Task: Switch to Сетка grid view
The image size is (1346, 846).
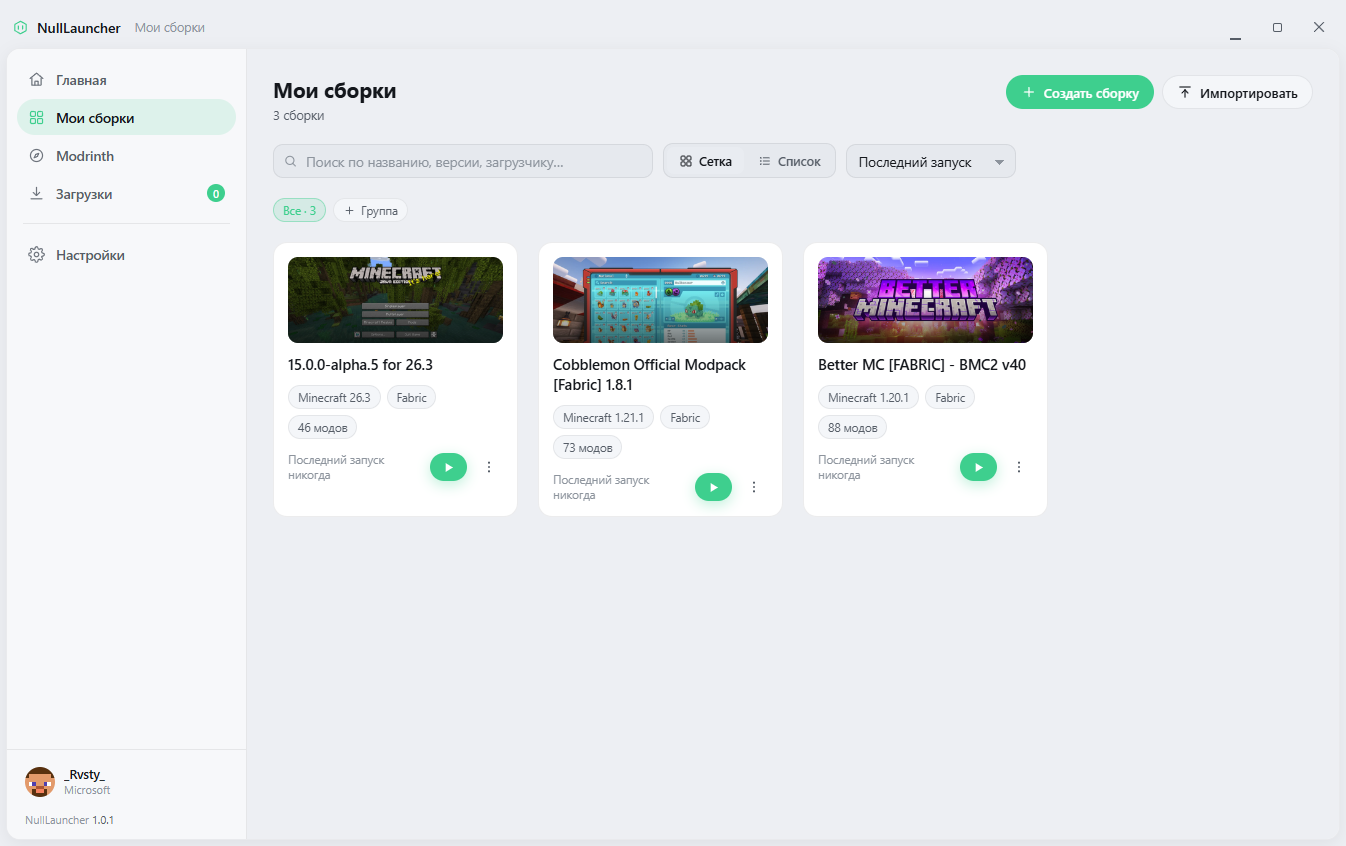Action: click(x=705, y=161)
